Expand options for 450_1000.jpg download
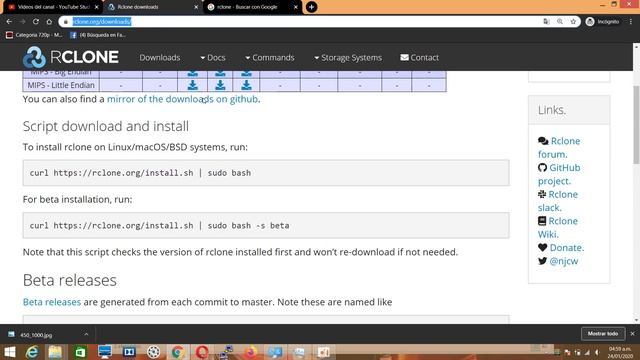Viewport: 640px width, 360px height. point(86,334)
